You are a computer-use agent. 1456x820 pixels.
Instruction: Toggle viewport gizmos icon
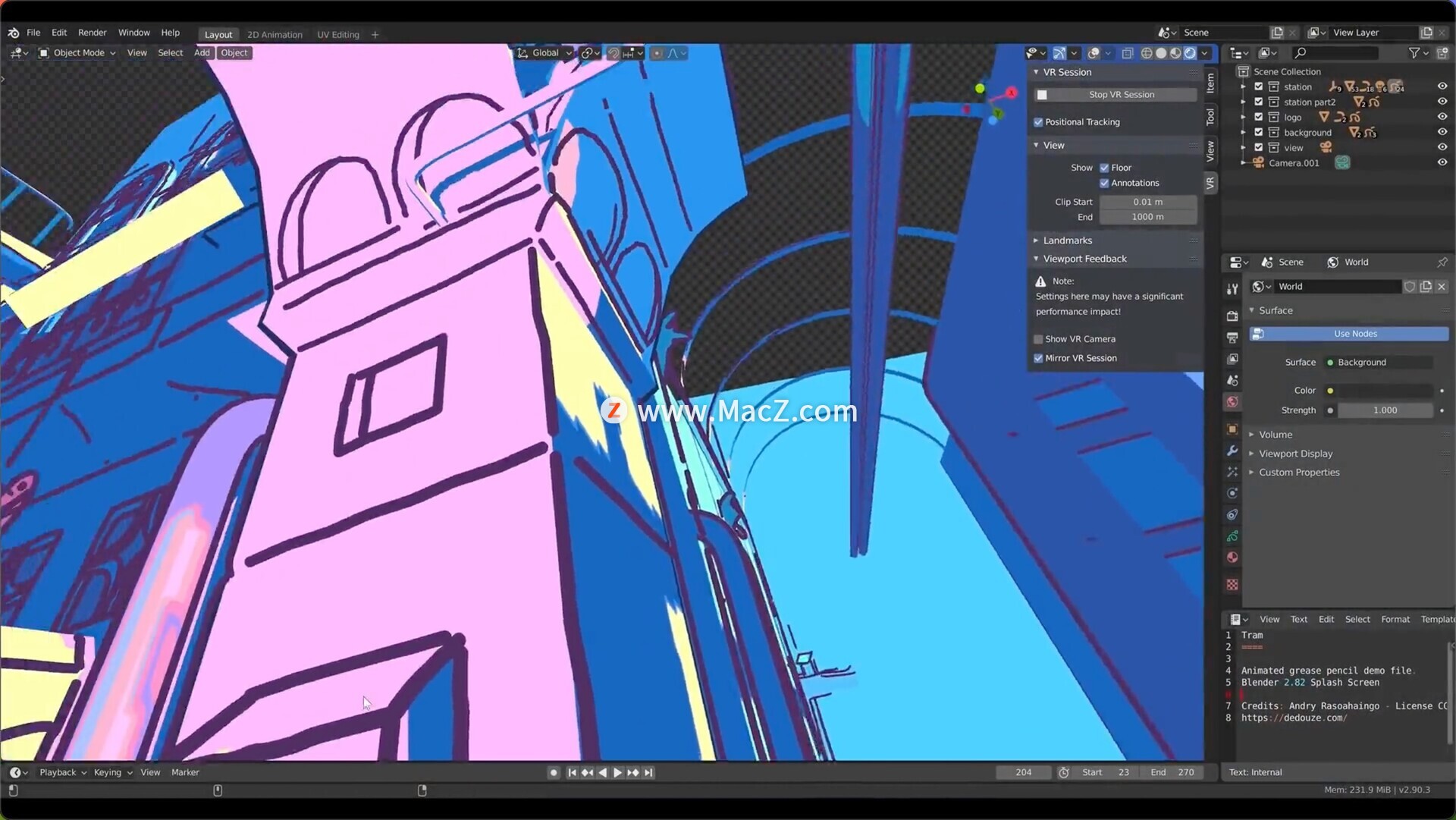(1059, 53)
